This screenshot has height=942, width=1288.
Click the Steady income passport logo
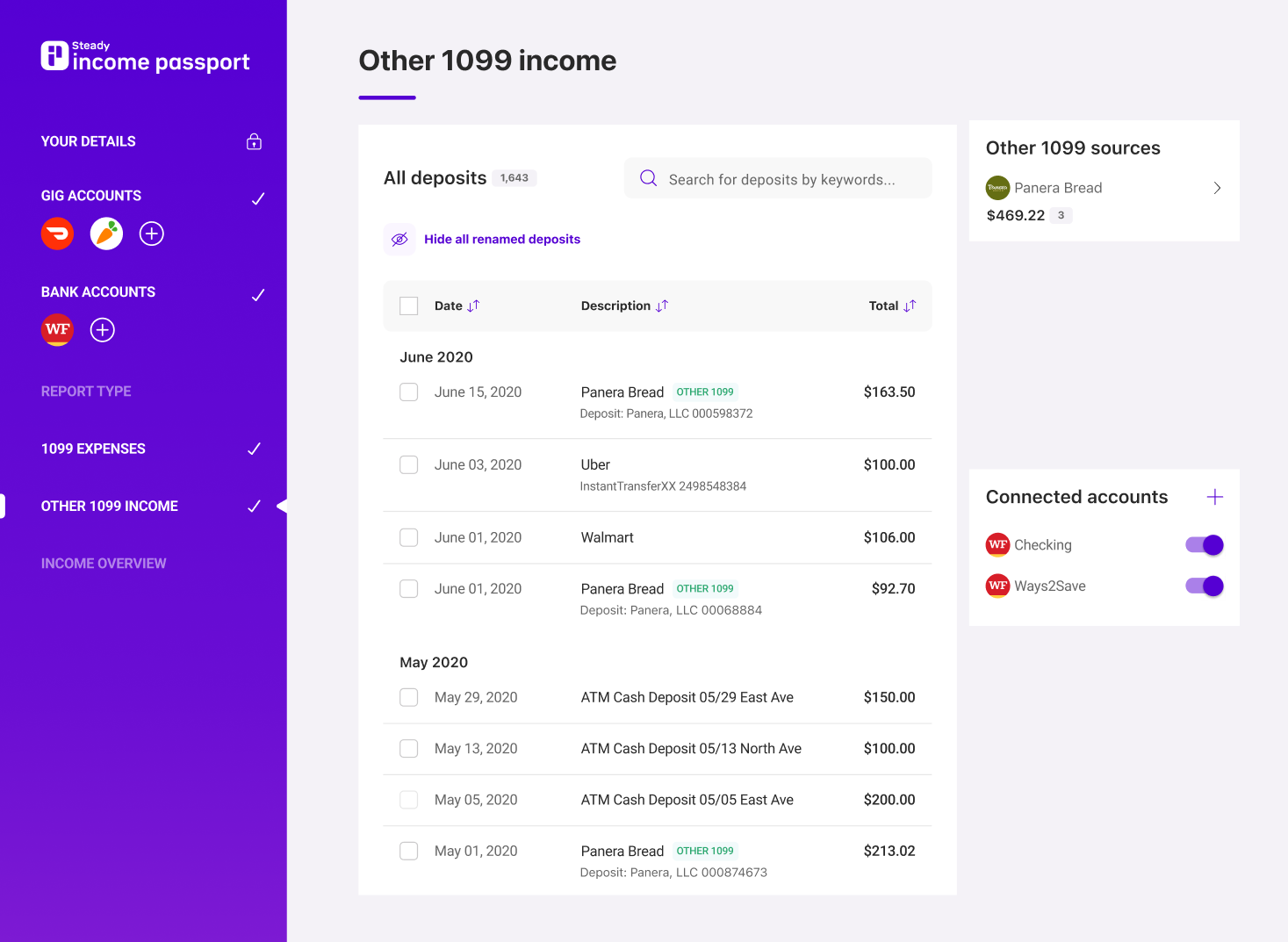[145, 56]
